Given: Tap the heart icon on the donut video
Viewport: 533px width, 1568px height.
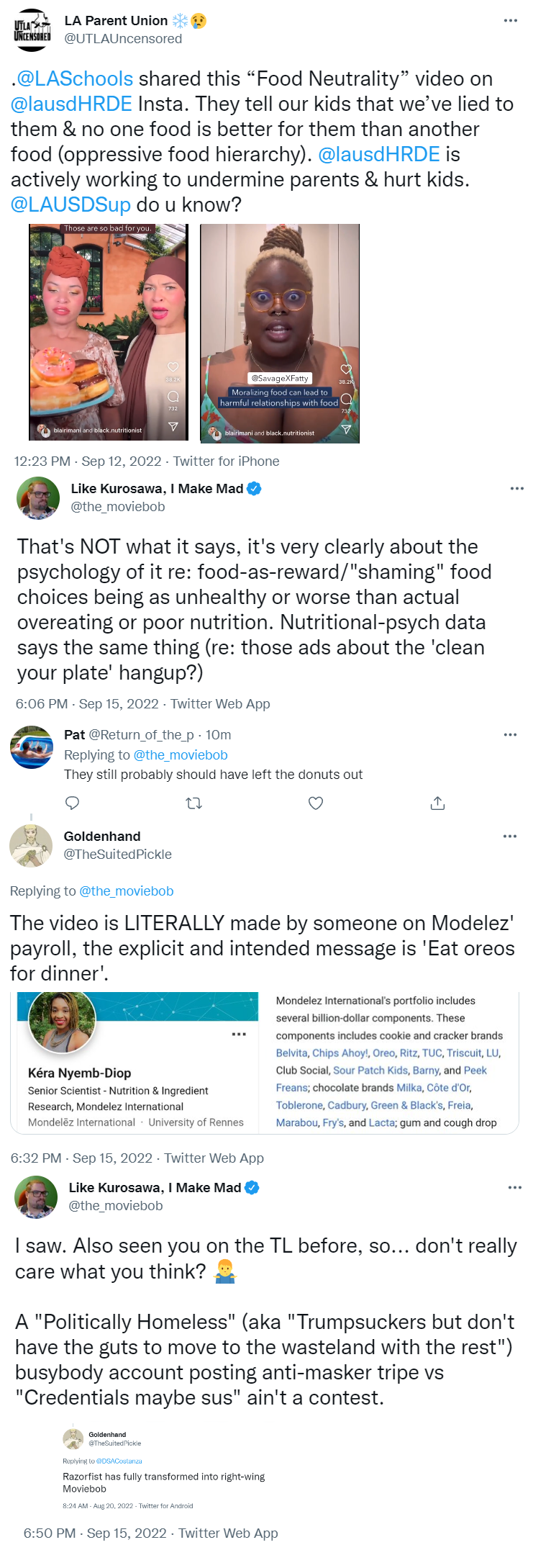Looking at the screenshot, I should (173, 367).
